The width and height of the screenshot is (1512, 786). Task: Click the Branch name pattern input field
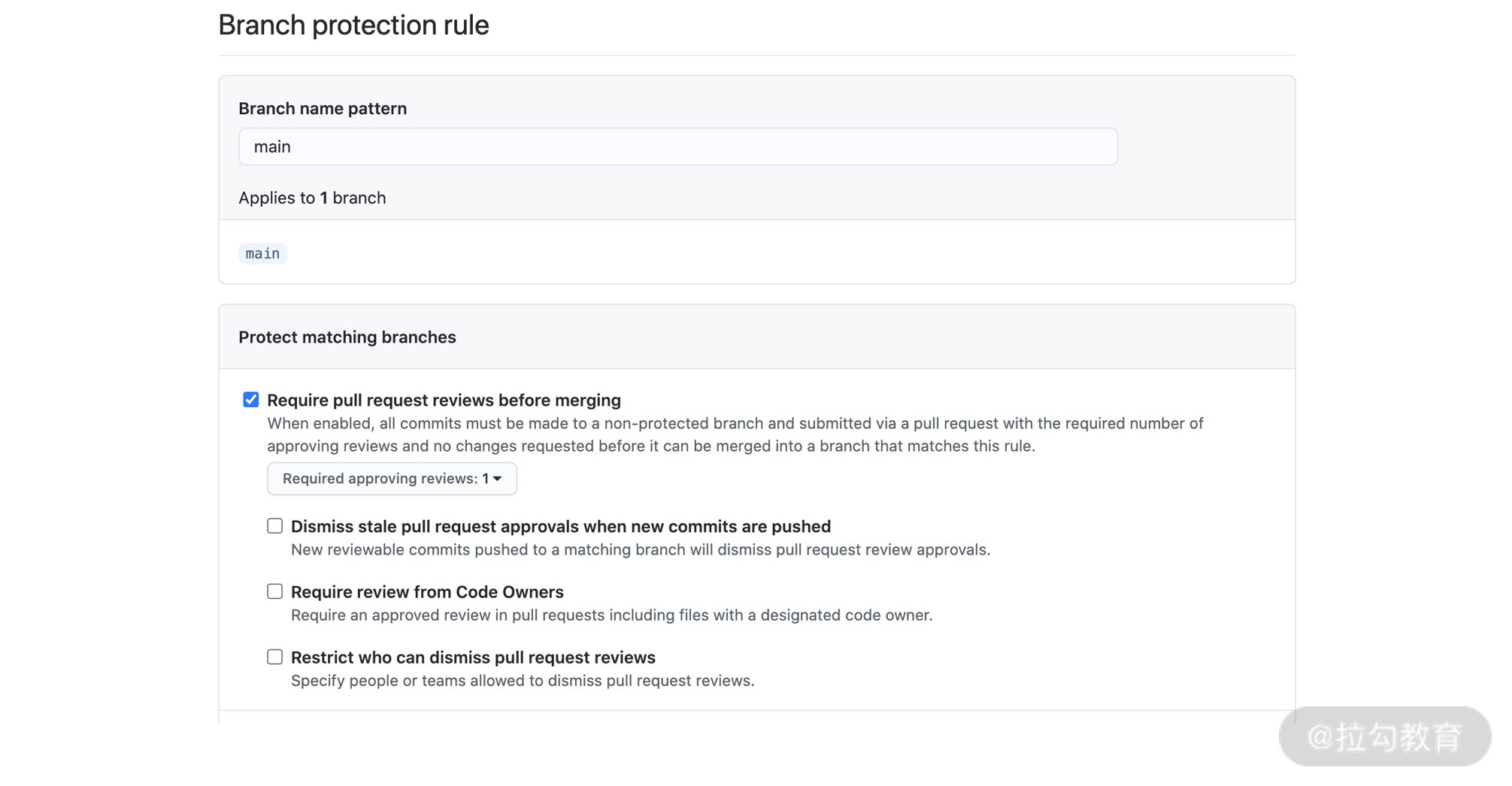coord(677,147)
